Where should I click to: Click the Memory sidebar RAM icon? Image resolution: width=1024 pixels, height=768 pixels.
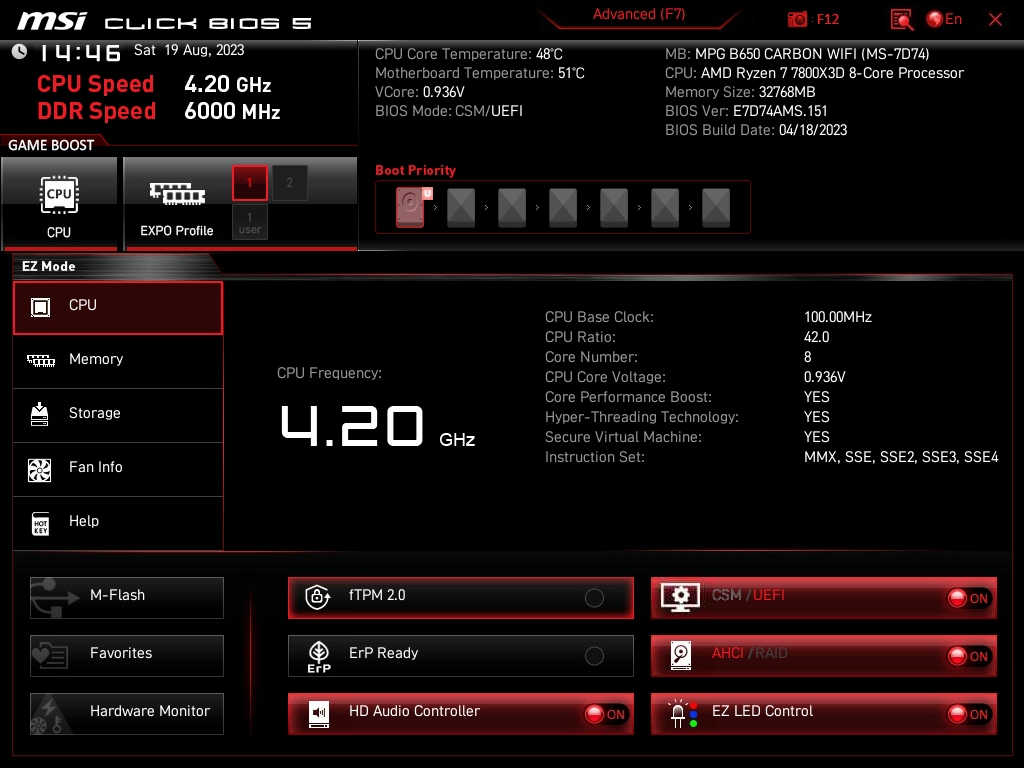40,360
